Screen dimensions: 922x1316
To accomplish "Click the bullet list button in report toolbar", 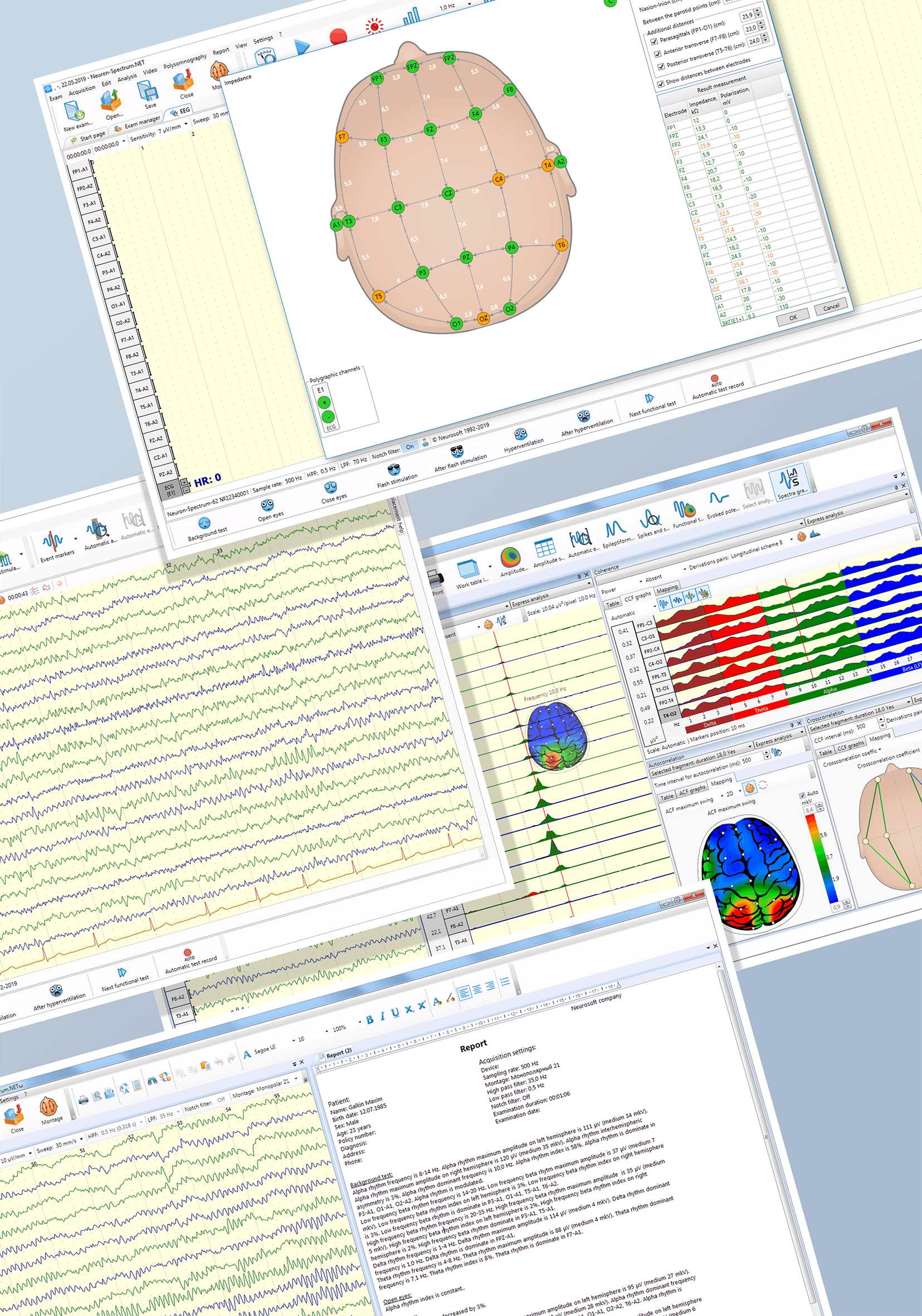I will pyautogui.click(x=504, y=982).
